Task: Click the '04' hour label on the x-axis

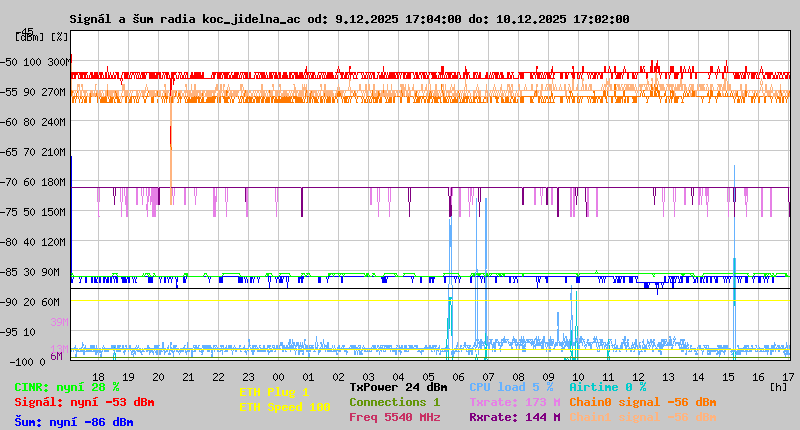Action: (x=398, y=377)
